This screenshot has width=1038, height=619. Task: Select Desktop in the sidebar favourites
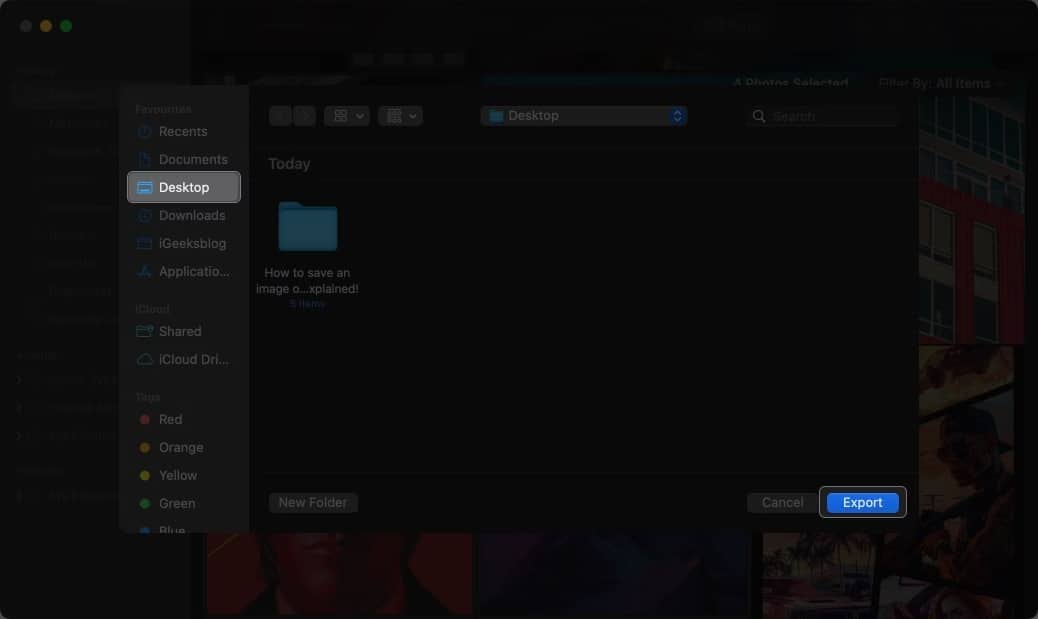[x=183, y=187]
